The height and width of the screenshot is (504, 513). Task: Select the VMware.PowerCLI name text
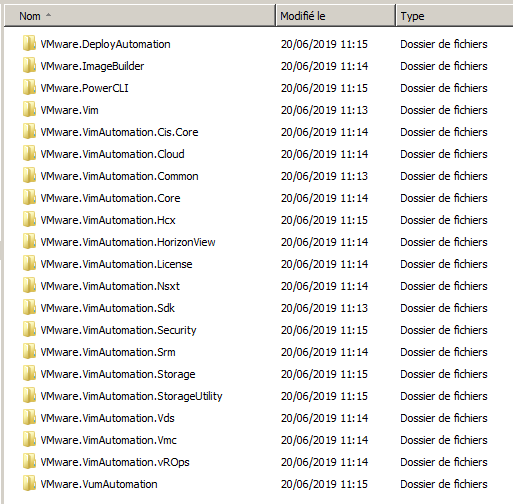(84, 88)
